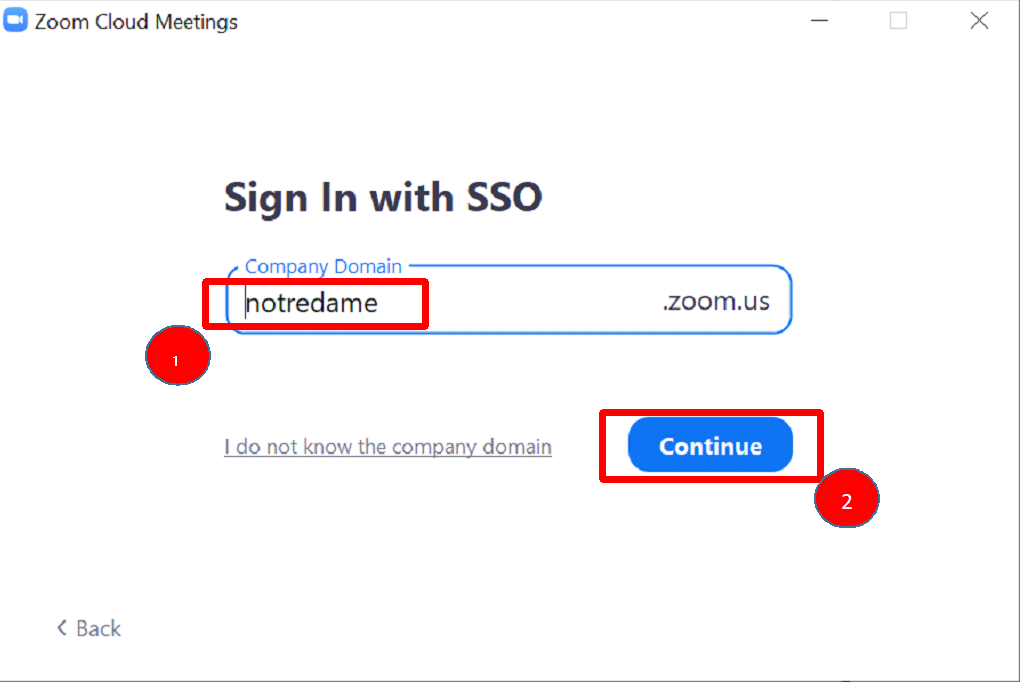Open "I do not know the company domain" link

click(387, 447)
